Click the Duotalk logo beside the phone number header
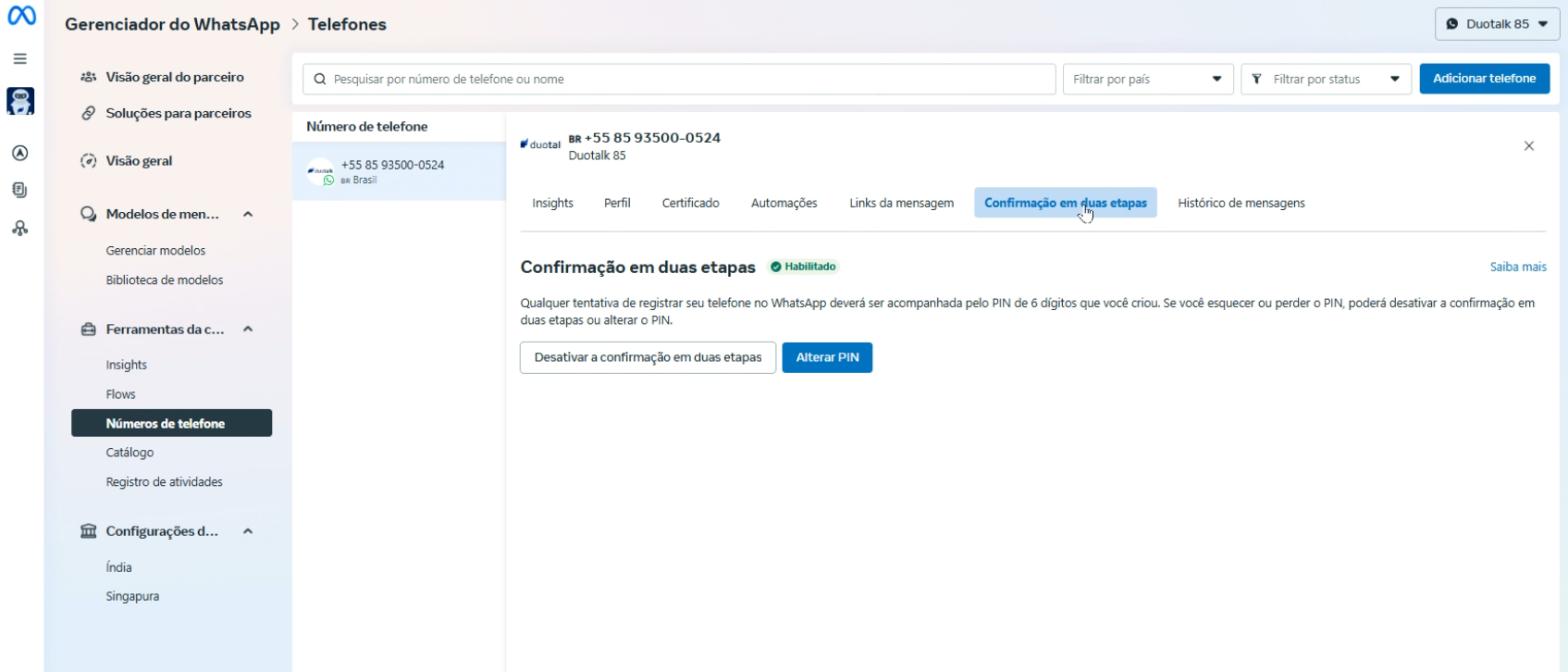Viewport: 1568px width, 672px height. pyautogui.click(x=541, y=144)
